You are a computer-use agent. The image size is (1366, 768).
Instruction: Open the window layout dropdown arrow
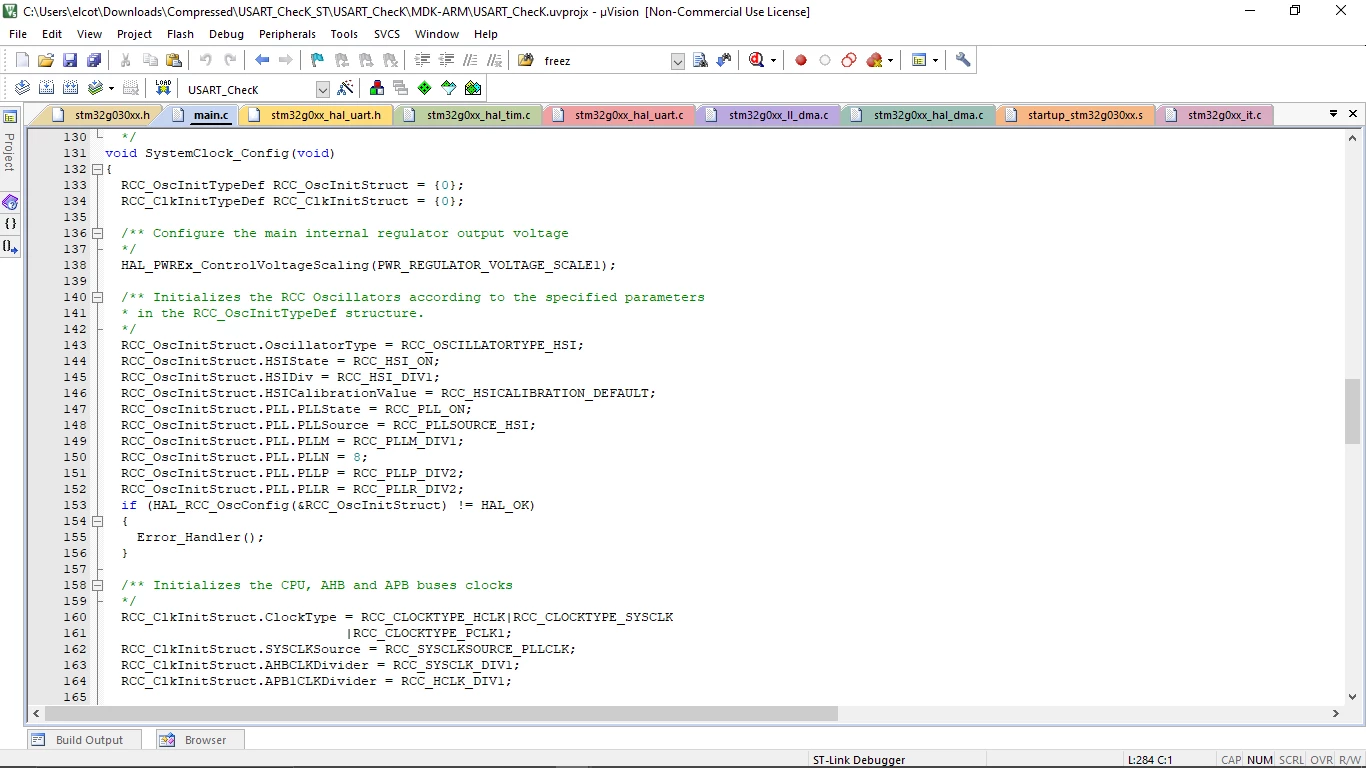[935, 60]
